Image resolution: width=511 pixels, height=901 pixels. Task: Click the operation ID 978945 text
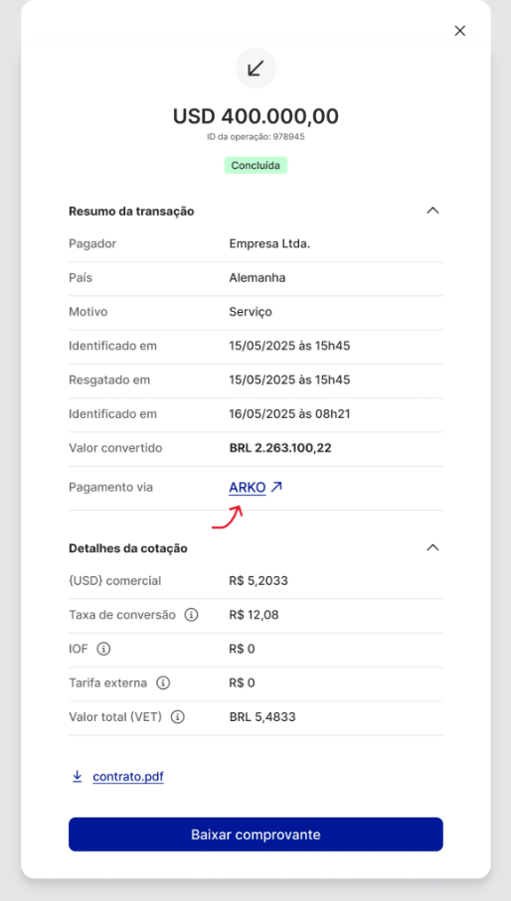pyautogui.click(x=256, y=137)
